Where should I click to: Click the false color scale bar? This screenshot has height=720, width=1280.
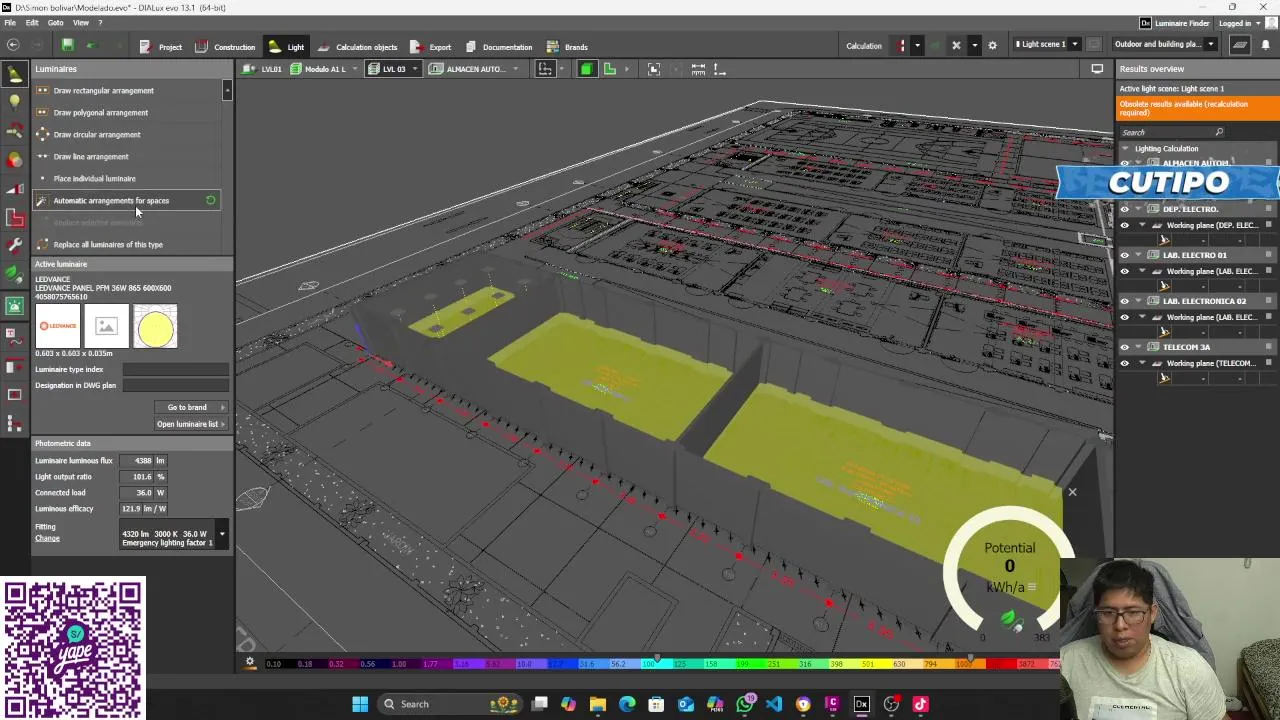tap(660, 663)
